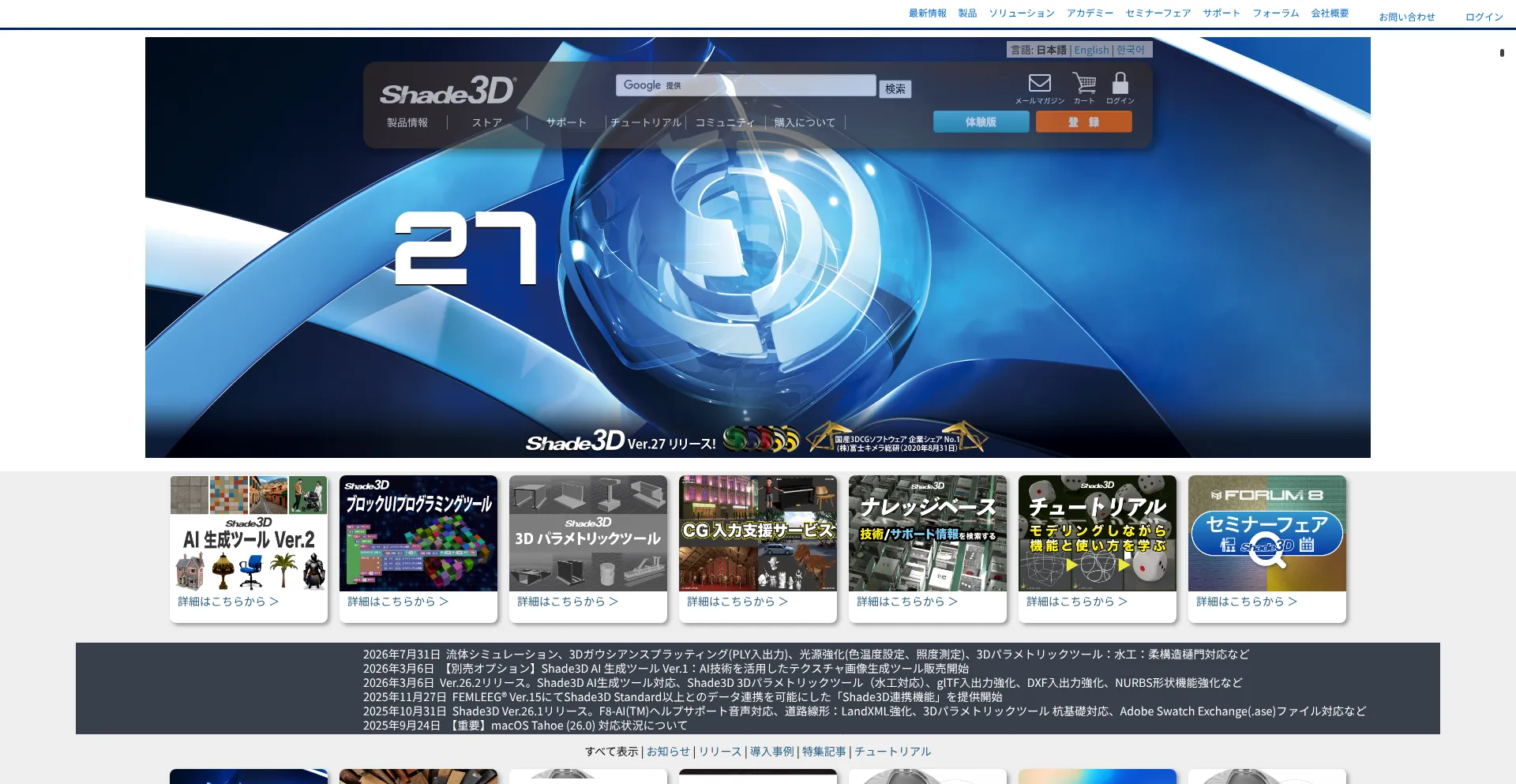Select the チュートリアル filter below news
Image resolution: width=1516 pixels, height=784 pixels.
click(892, 752)
